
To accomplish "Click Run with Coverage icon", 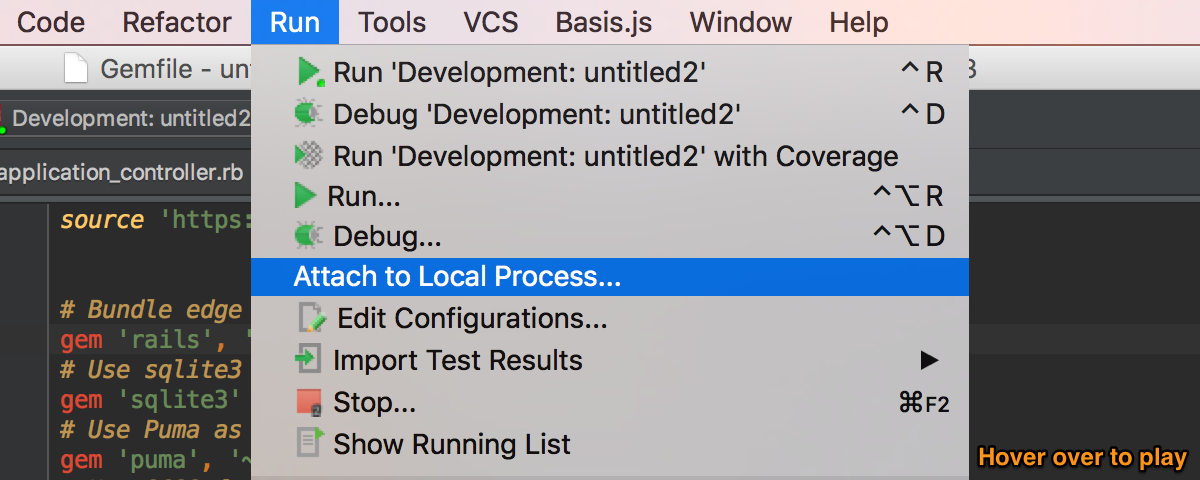I will (309, 156).
